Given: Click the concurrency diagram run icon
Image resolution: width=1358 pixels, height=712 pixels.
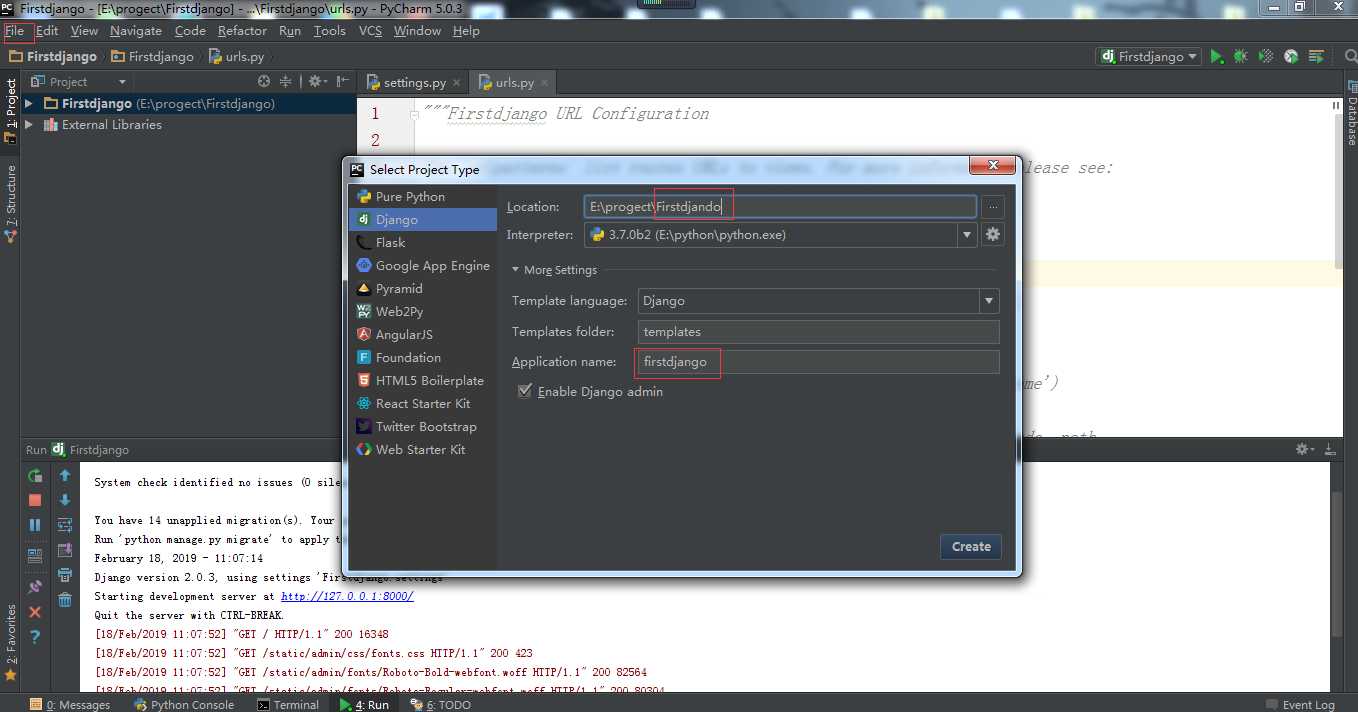Looking at the screenshot, I should click(x=1316, y=57).
